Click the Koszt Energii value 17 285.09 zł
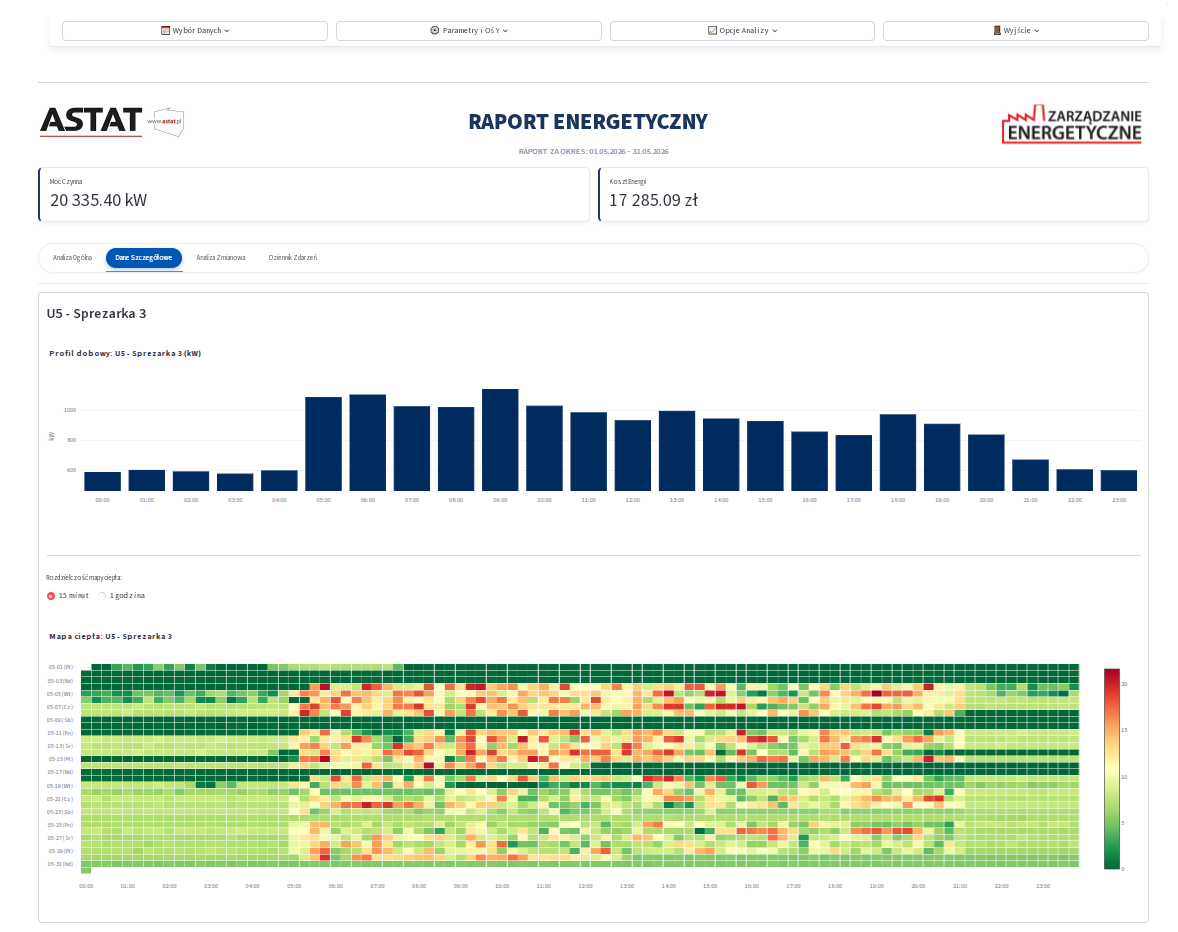The height and width of the screenshot is (932, 1178). pos(654,201)
